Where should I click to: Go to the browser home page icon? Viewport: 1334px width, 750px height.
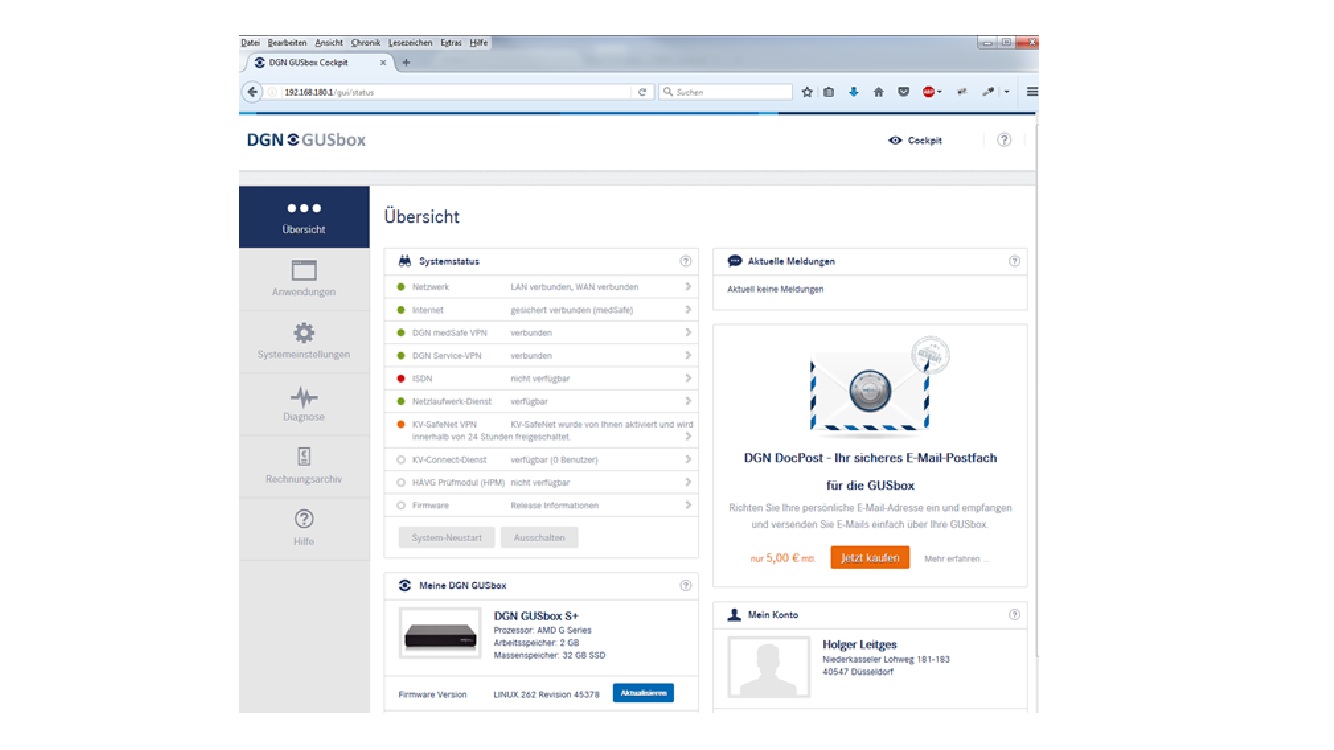tap(878, 92)
